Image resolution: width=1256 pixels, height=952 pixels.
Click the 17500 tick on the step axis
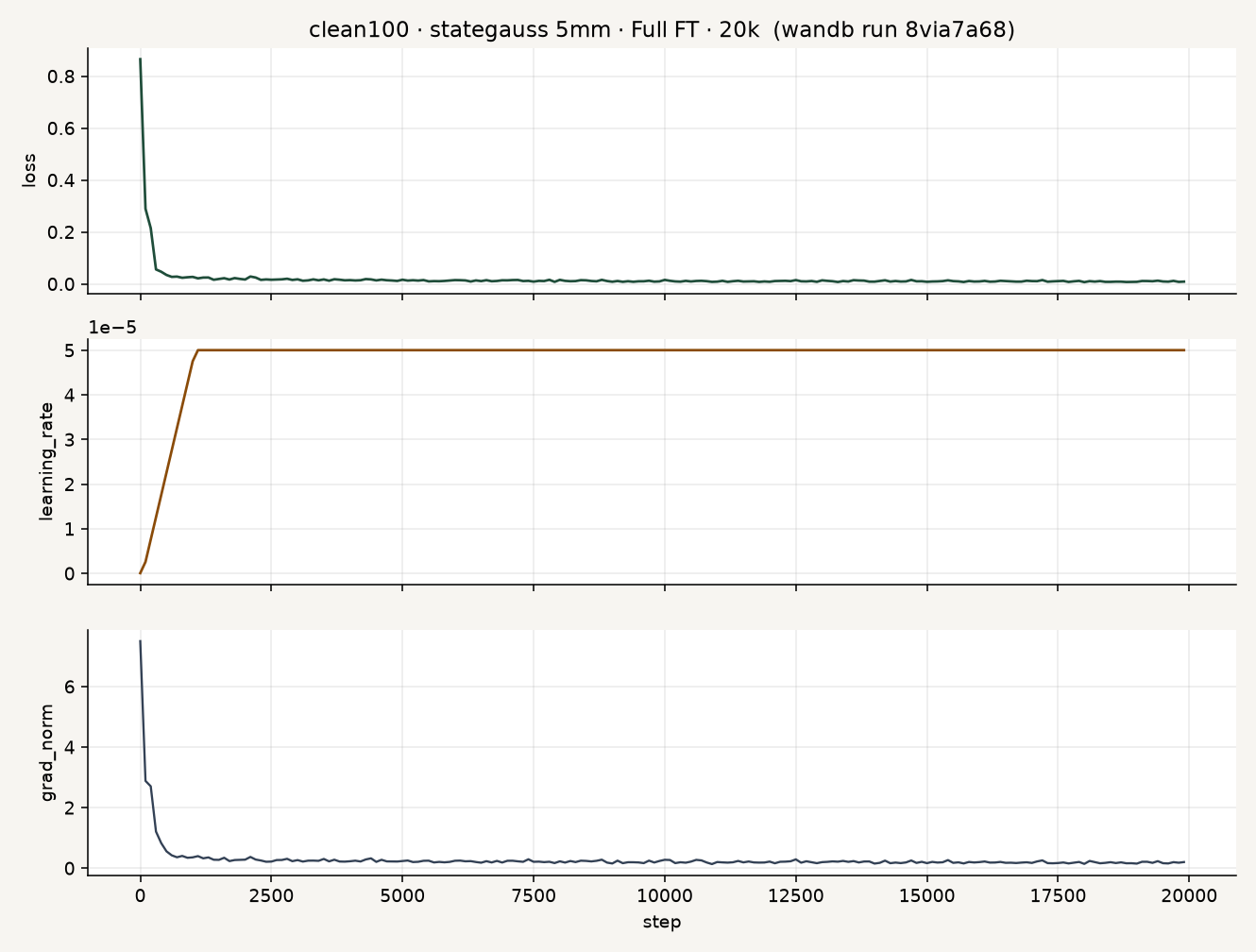click(x=1058, y=894)
